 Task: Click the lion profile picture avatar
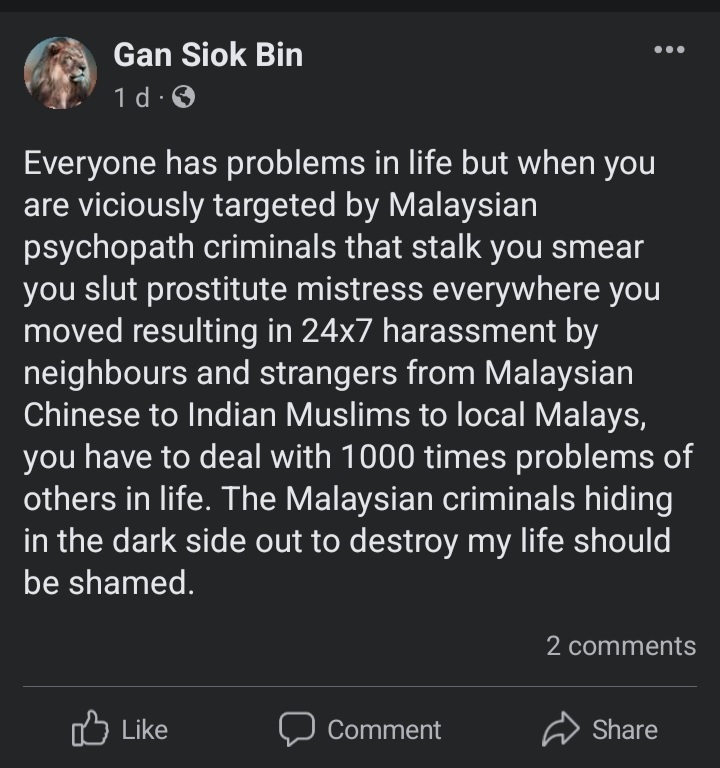tap(60, 72)
